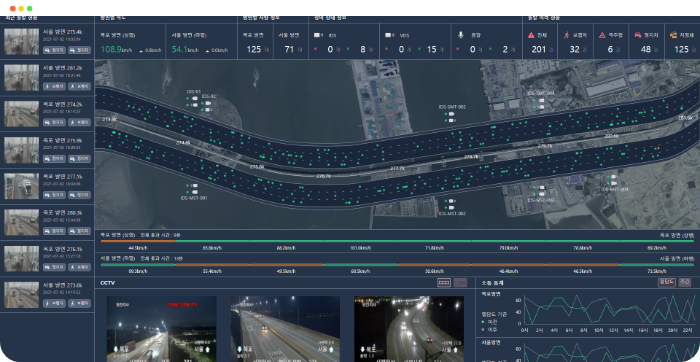Click the orange vehicle icon showing 125
Screen dimensions: 700x362
coord(673,35)
